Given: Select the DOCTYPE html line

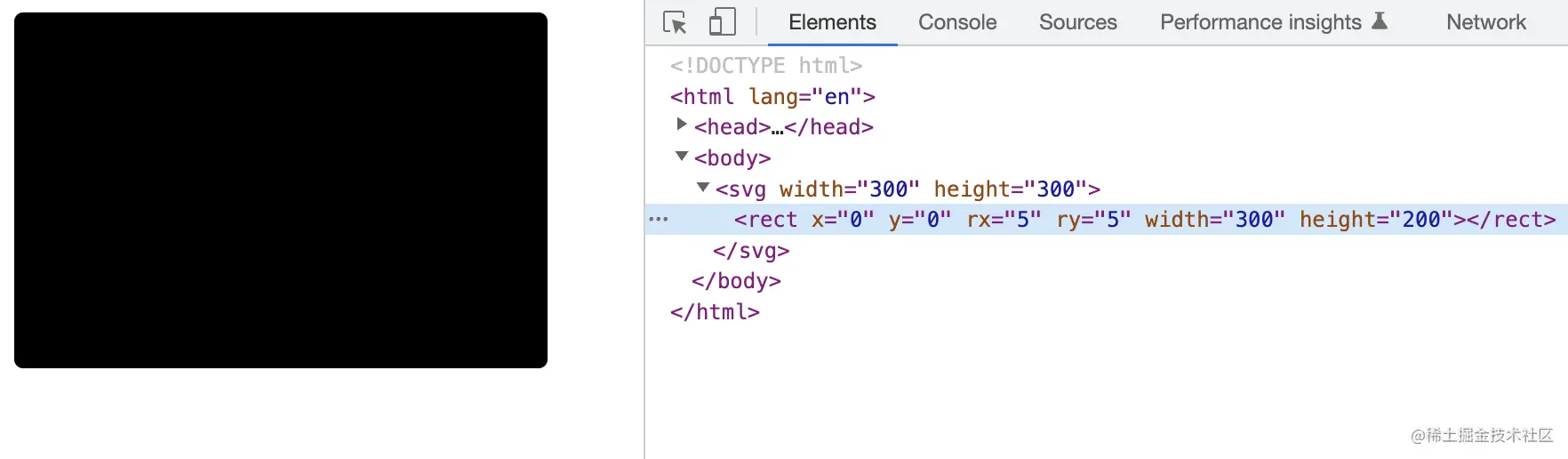Looking at the screenshot, I should pos(766,66).
